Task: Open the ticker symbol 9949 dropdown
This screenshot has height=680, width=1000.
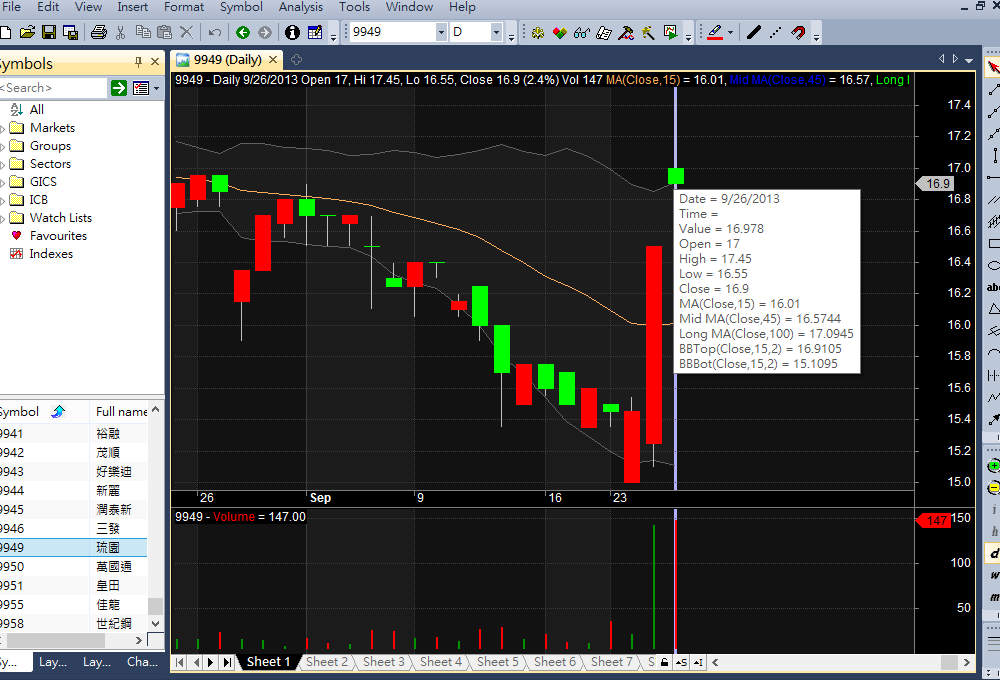Action: [x=440, y=32]
